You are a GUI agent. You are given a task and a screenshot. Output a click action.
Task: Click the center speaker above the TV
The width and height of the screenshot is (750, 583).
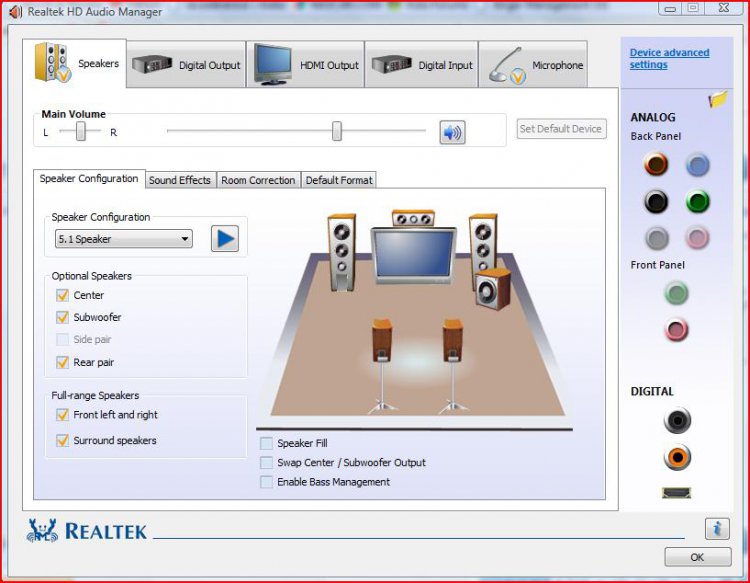pos(413,218)
